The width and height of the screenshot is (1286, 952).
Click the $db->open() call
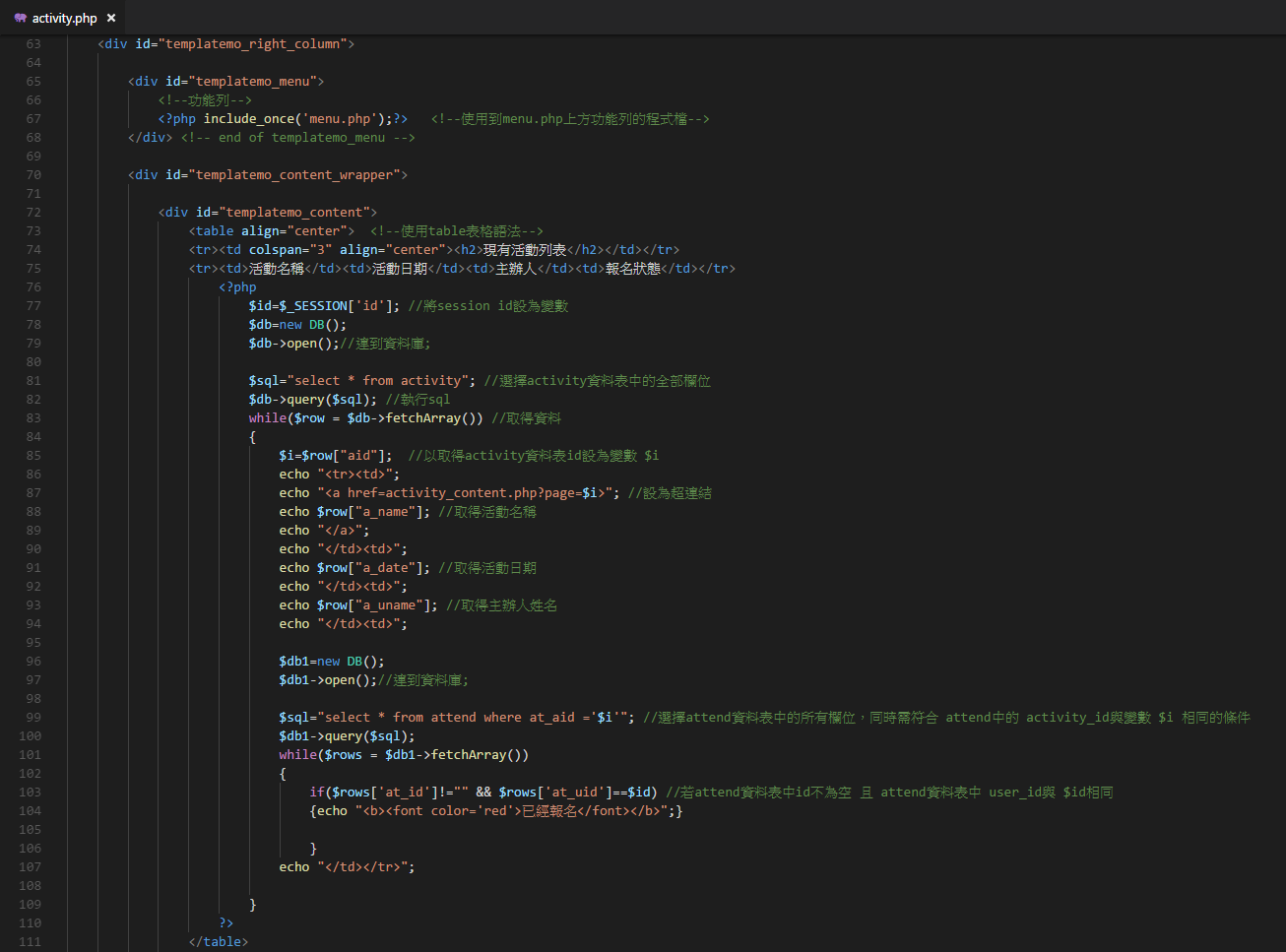(x=293, y=344)
